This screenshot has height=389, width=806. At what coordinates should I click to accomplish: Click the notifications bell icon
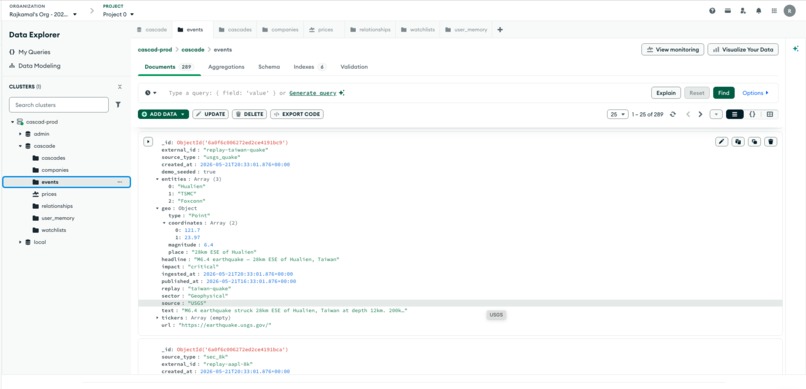coord(758,11)
